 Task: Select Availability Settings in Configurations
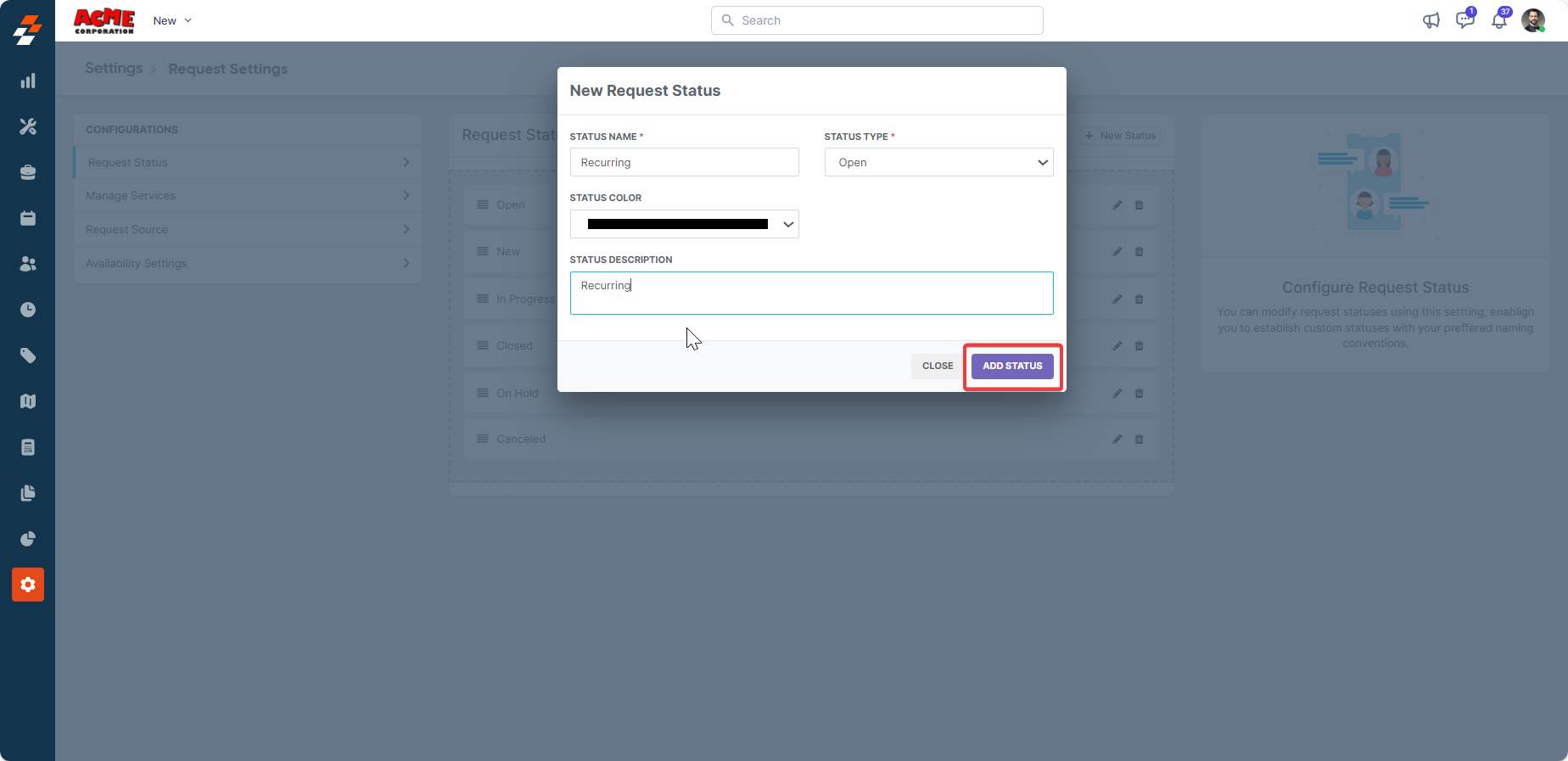[x=248, y=263]
